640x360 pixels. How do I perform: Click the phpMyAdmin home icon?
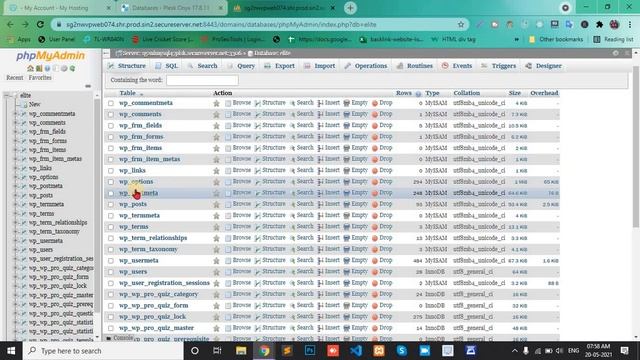pyautogui.click(x=30, y=68)
